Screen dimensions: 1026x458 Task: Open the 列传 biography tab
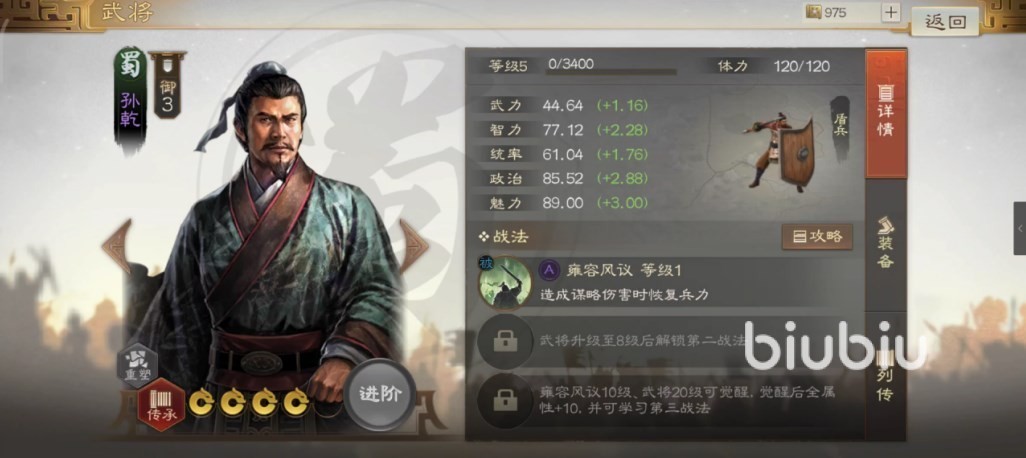[x=885, y=376]
